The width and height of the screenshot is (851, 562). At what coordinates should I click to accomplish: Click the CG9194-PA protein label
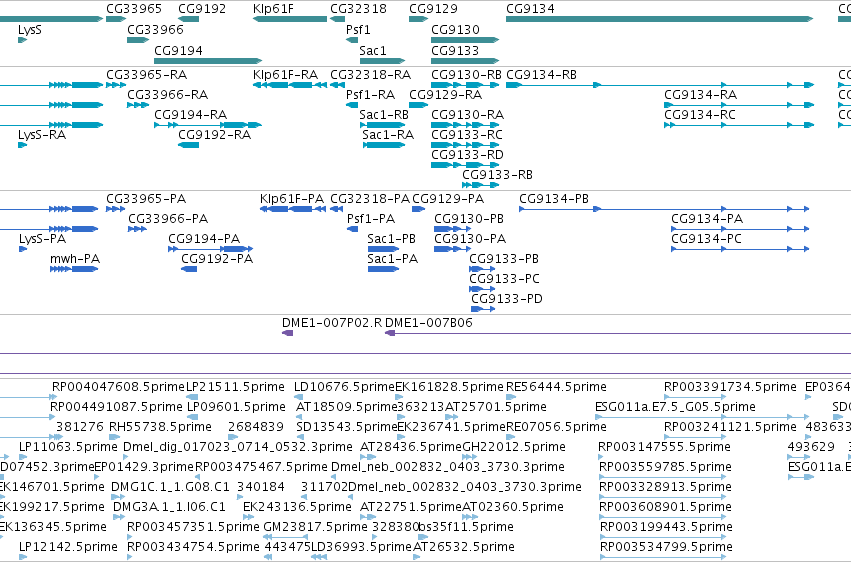(x=204, y=239)
